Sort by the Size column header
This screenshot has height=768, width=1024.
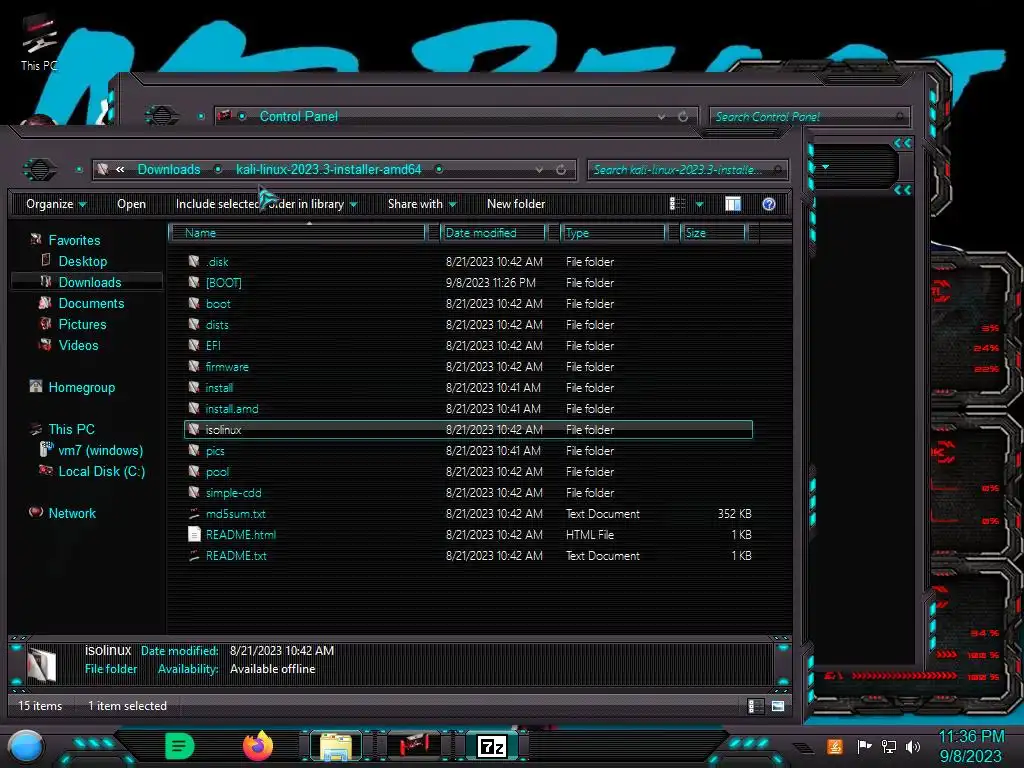pos(714,232)
